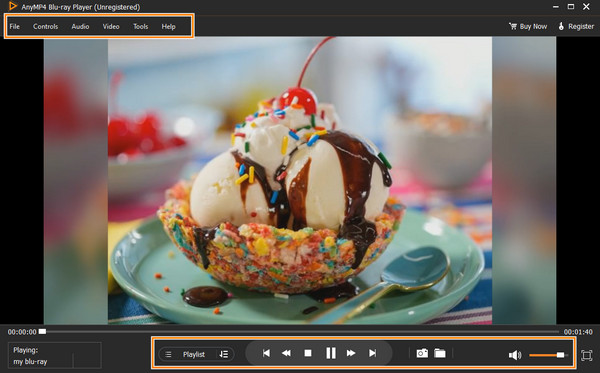
Task: Maximize the player window
Action: point(571,7)
